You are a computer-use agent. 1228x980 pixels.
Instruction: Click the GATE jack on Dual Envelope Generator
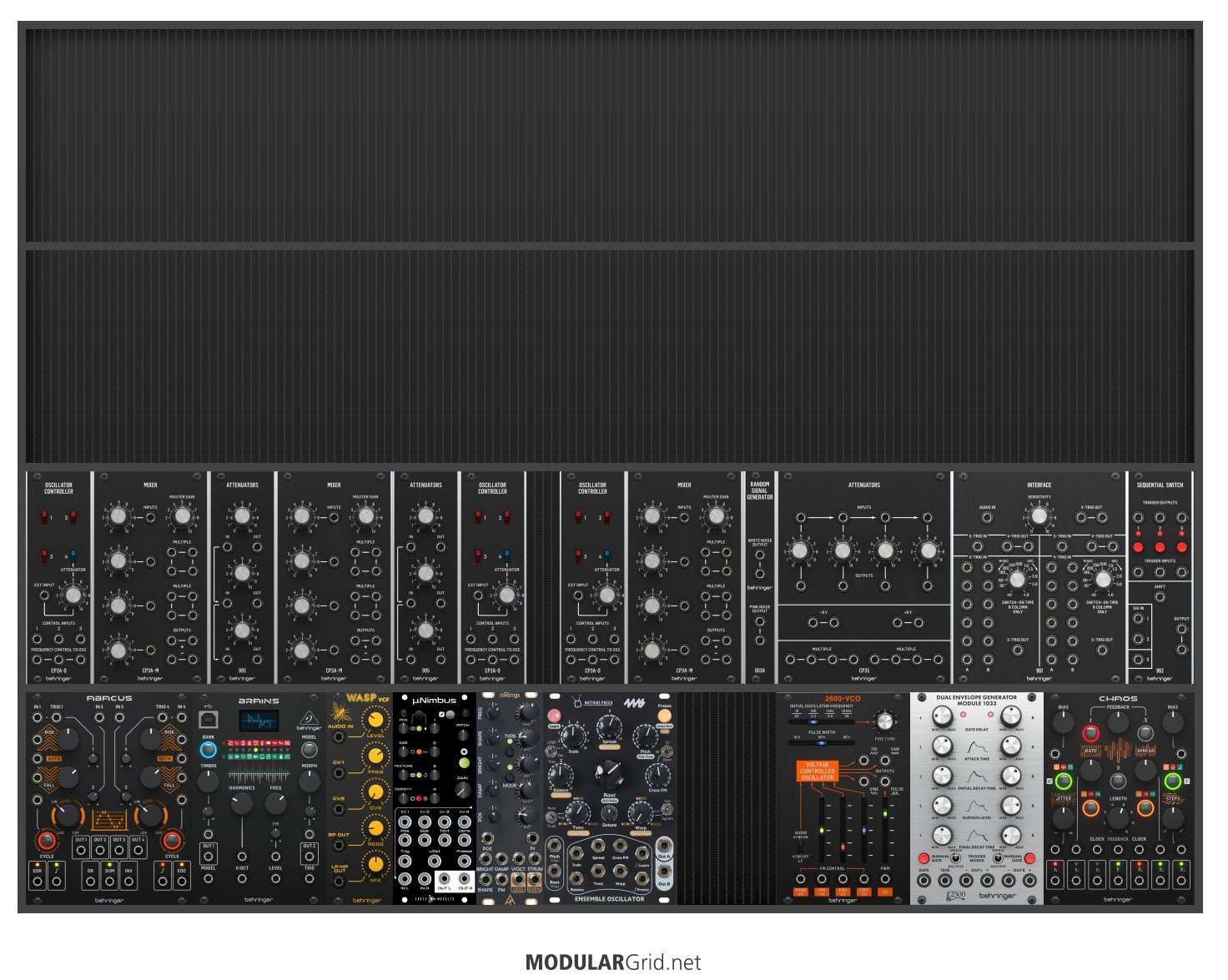pos(924,881)
